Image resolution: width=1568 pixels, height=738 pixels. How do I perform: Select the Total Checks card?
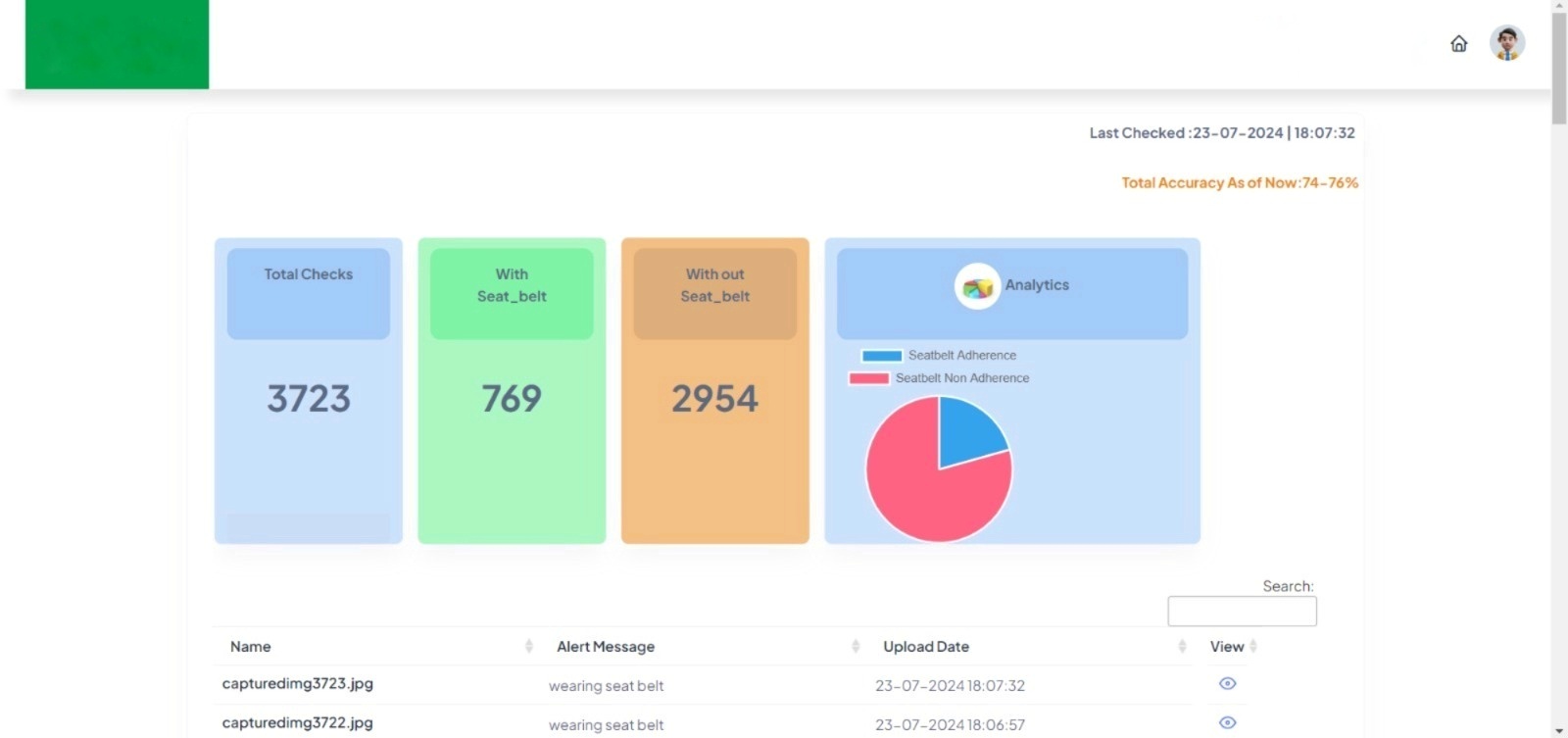point(309,392)
